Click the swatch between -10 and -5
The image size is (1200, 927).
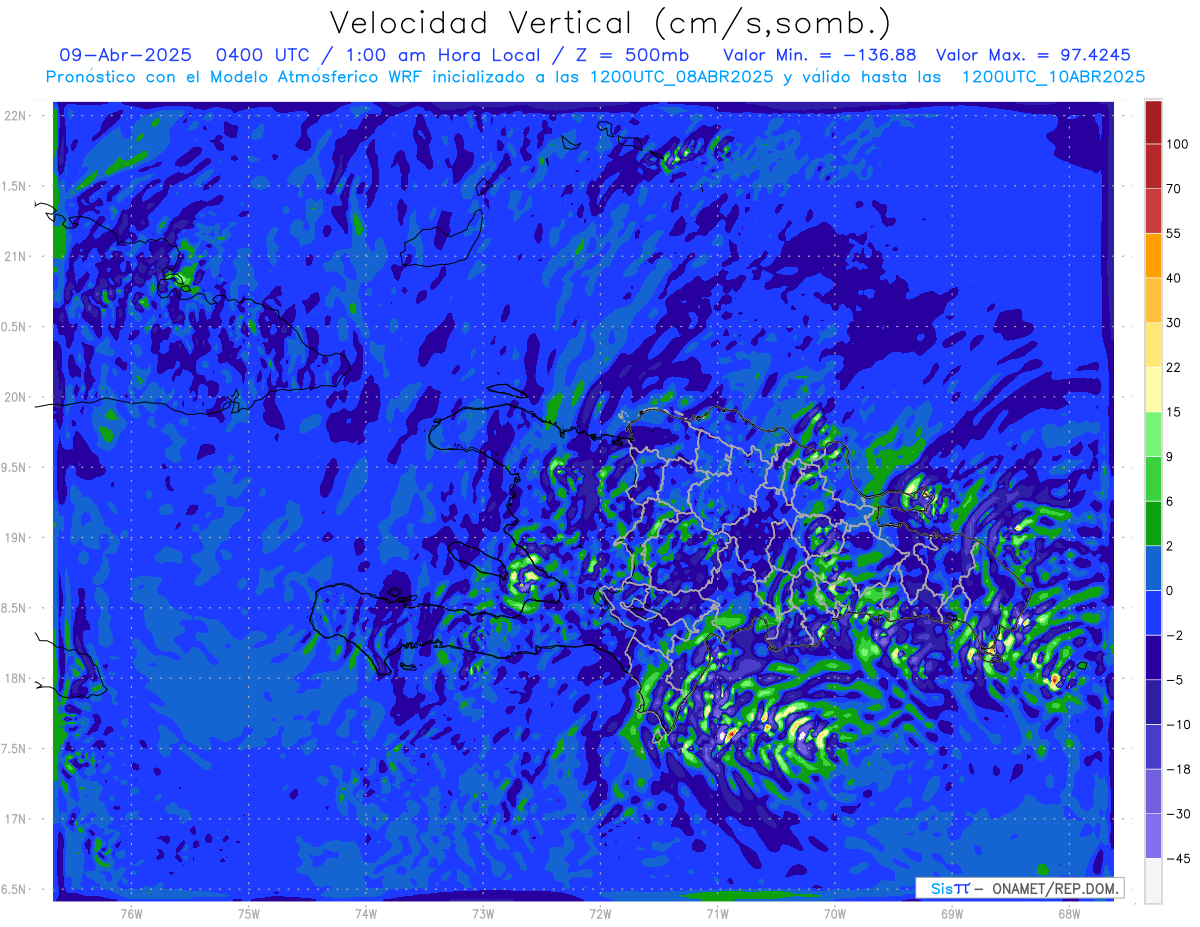click(1153, 702)
